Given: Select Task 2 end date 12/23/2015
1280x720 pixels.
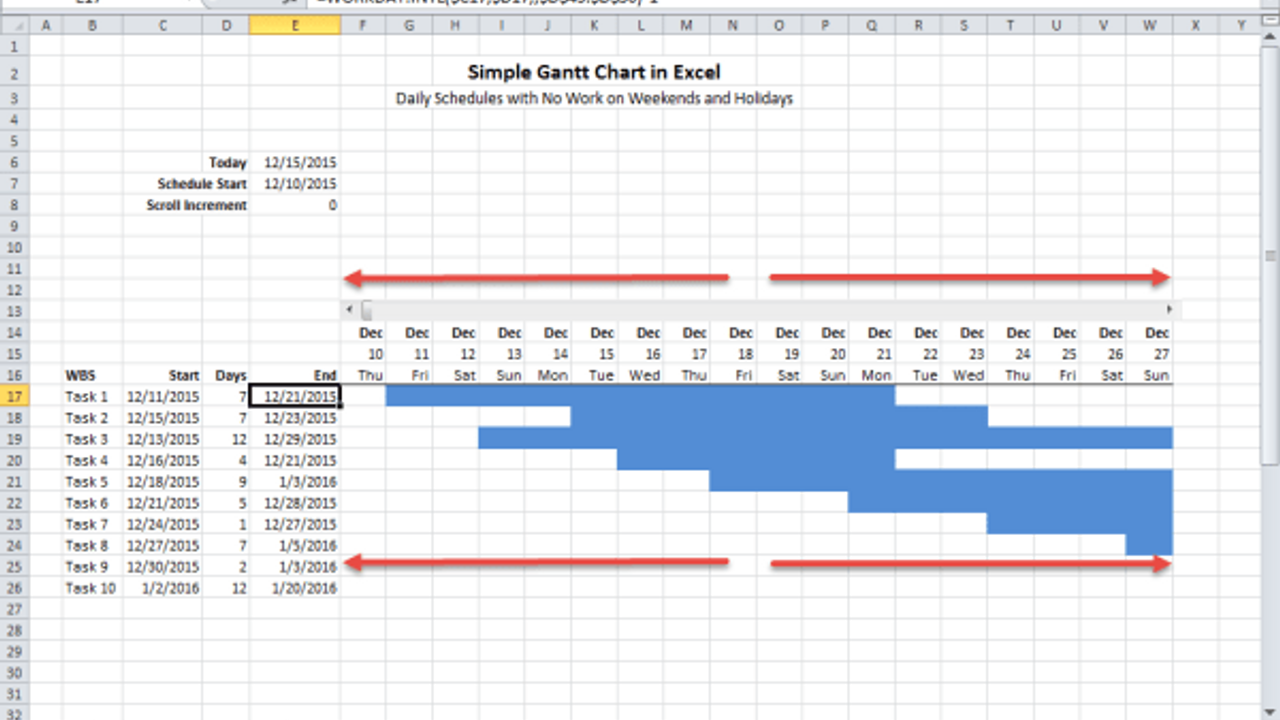Looking at the screenshot, I should [x=295, y=417].
